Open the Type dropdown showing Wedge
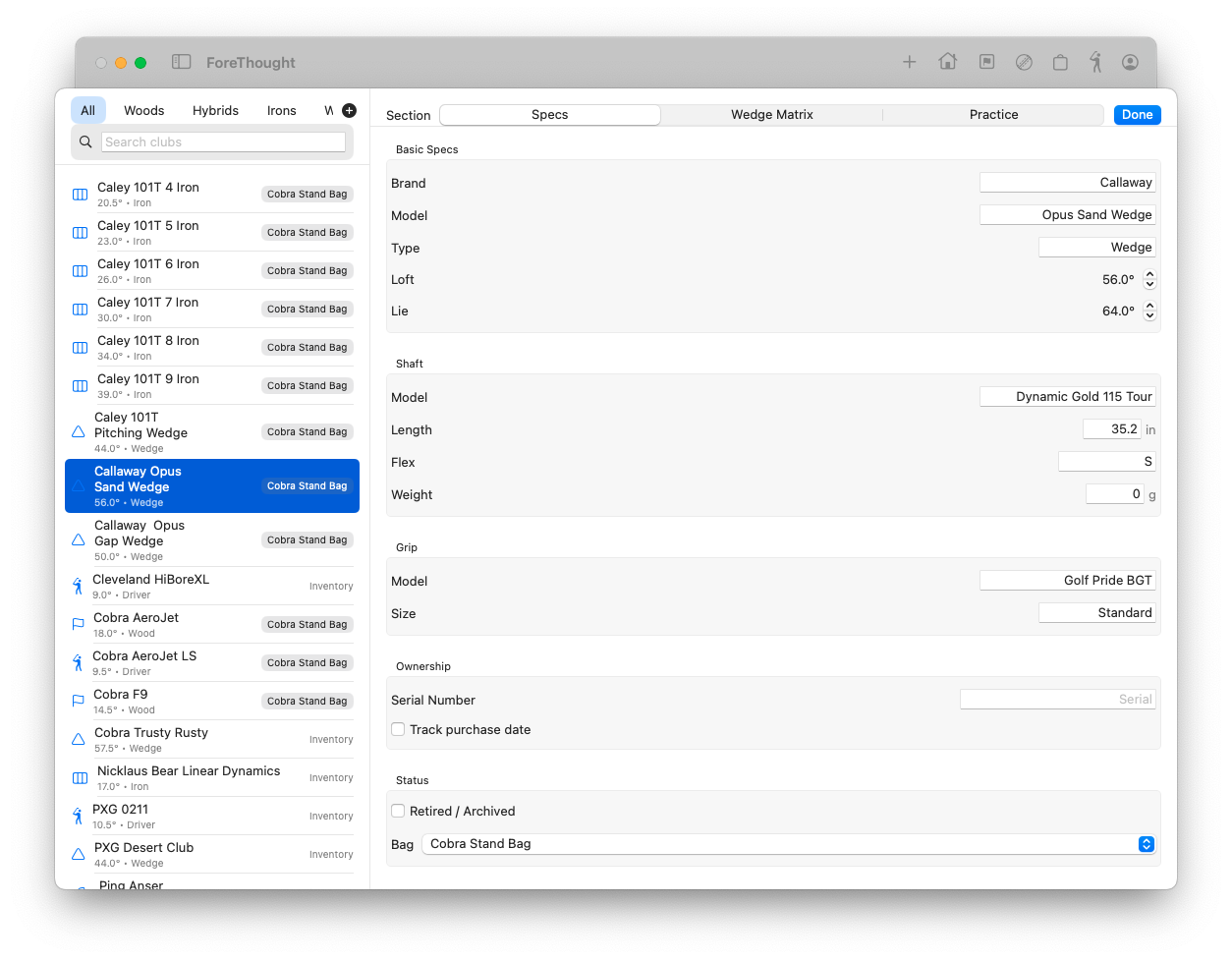 pos(1097,248)
